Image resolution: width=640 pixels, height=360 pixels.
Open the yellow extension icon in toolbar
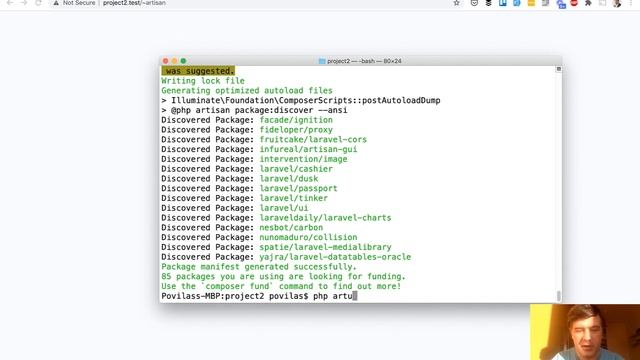click(531, 3)
